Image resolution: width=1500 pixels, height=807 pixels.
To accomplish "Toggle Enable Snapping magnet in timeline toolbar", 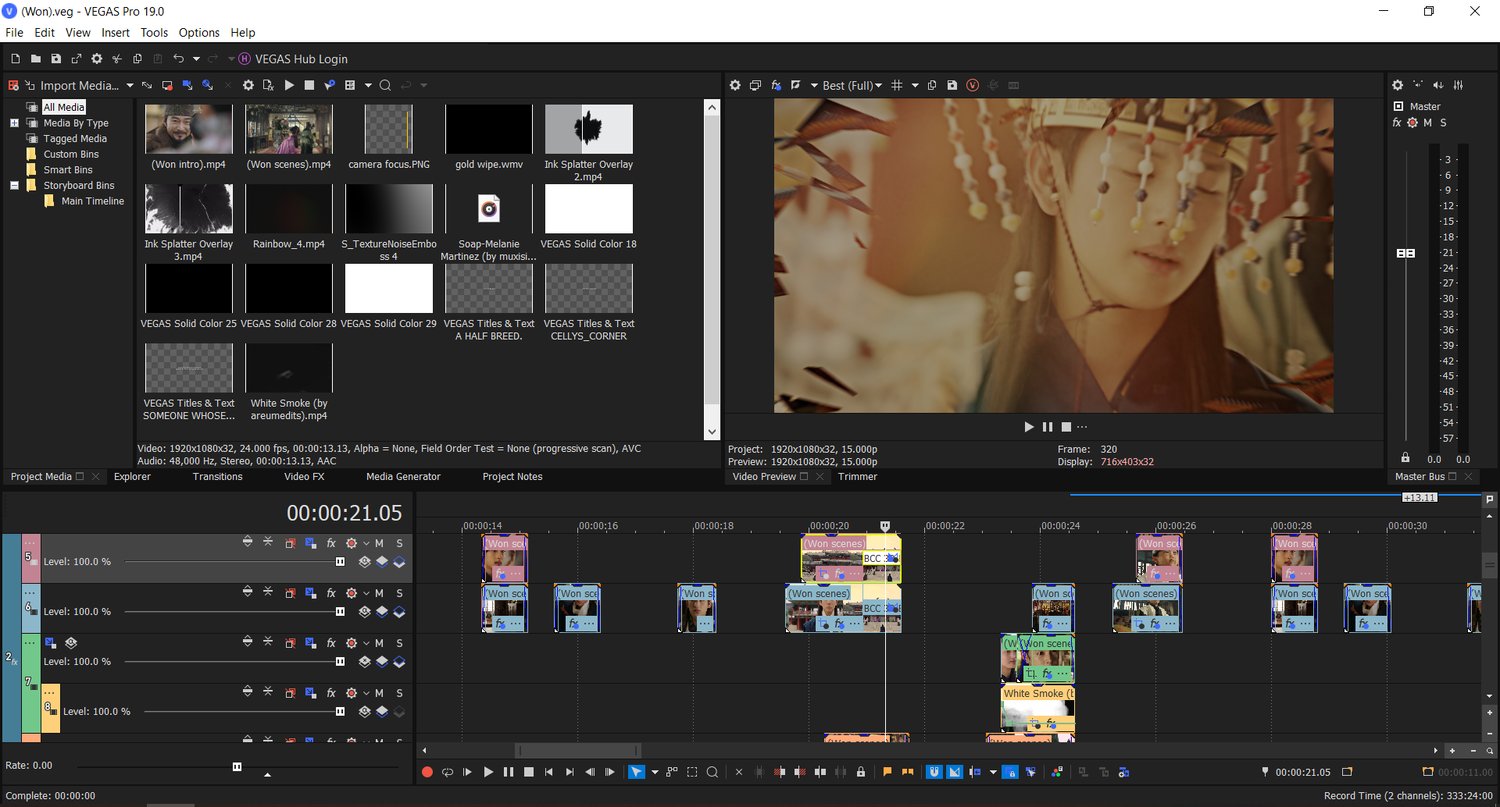I will 933,772.
